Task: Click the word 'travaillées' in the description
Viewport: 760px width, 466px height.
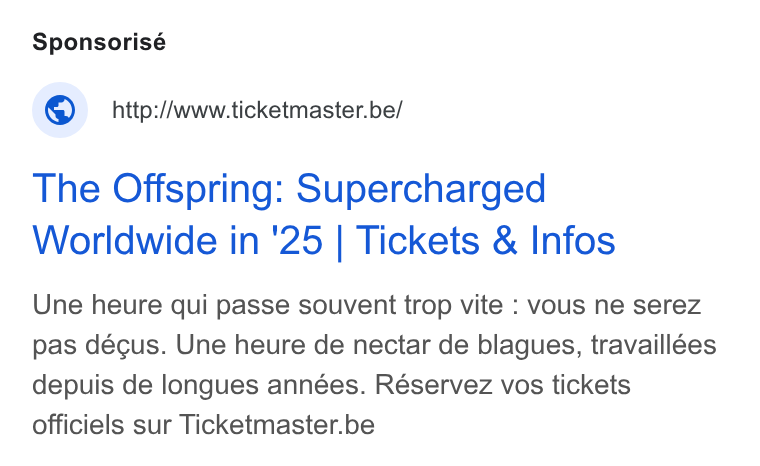Action: tap(653, 345)
